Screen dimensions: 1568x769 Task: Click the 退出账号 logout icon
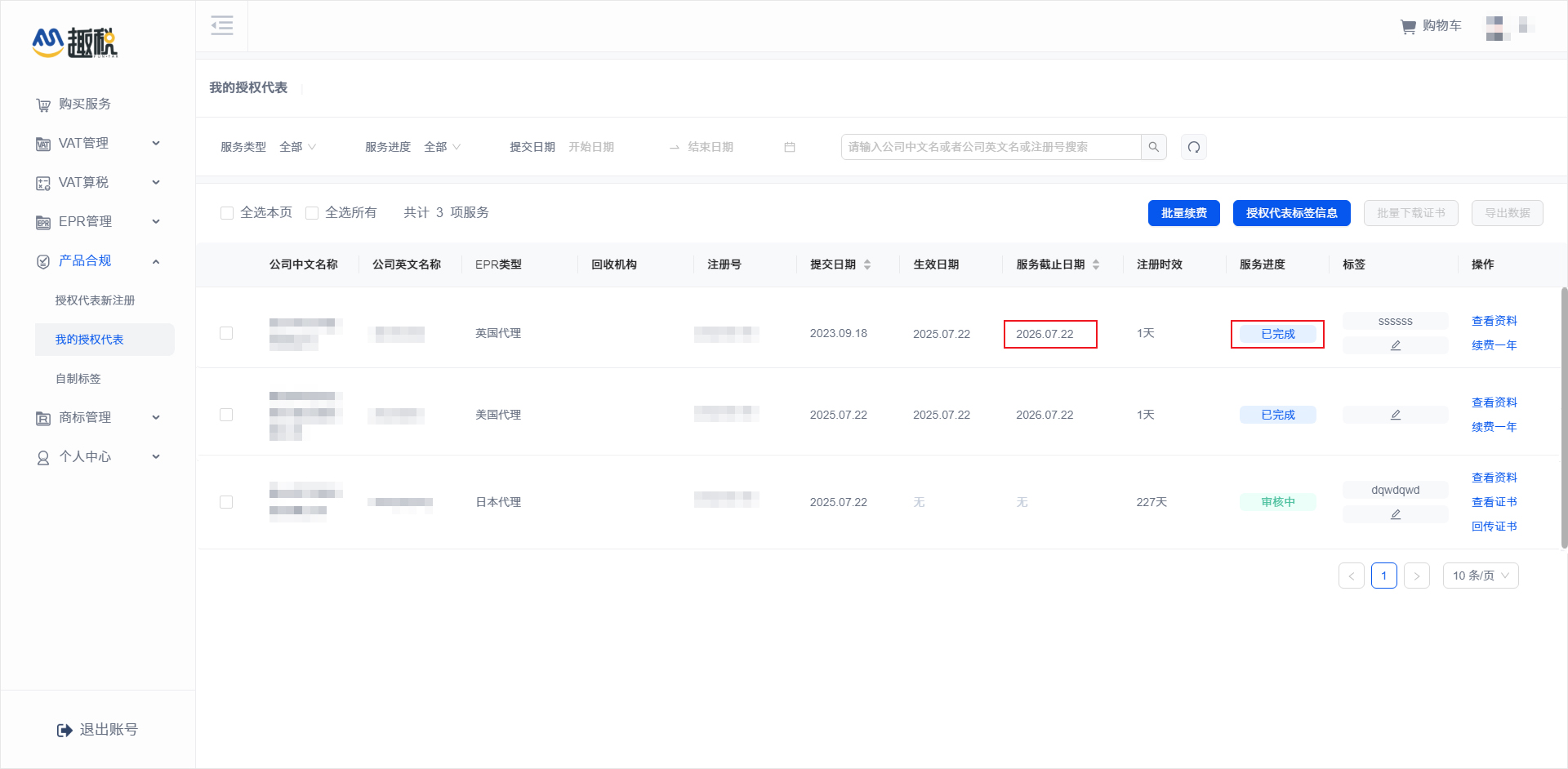pos(65,729)
